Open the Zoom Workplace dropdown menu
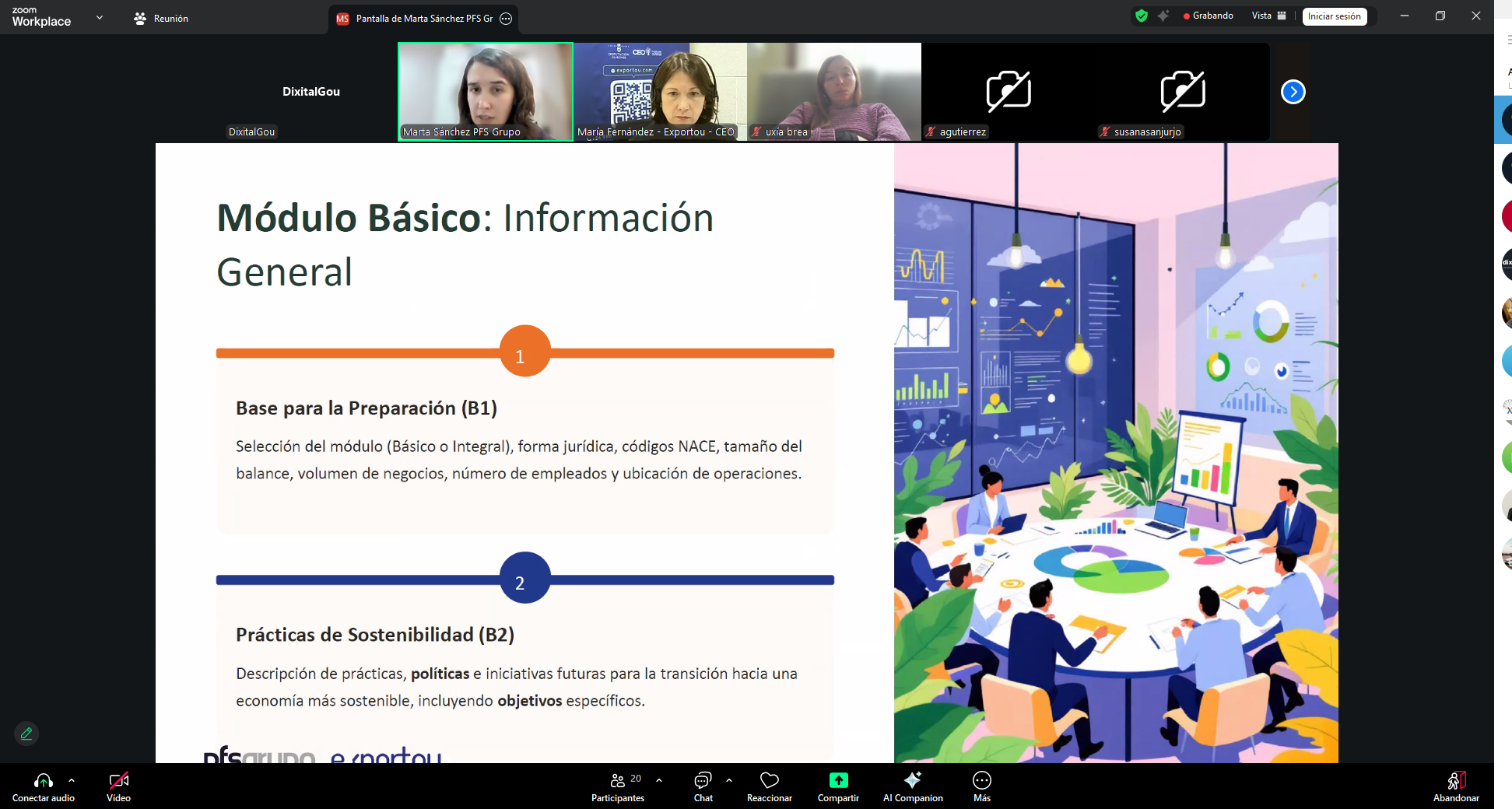 (x=99, y=17)
